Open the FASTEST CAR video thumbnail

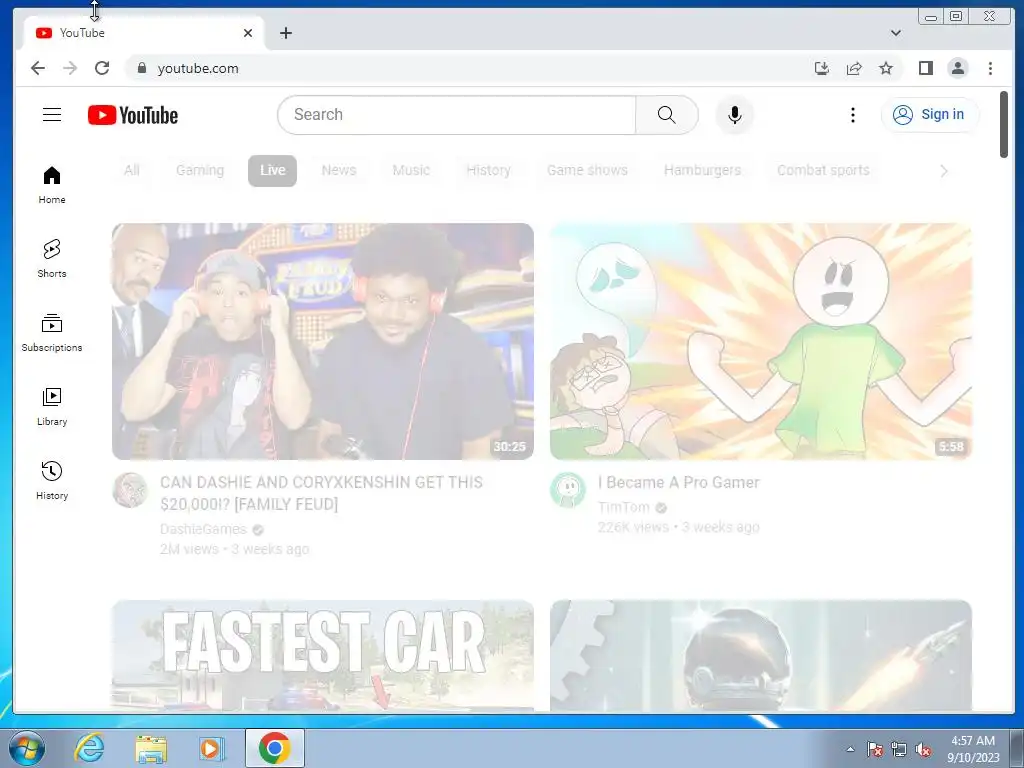pos(323,656)
